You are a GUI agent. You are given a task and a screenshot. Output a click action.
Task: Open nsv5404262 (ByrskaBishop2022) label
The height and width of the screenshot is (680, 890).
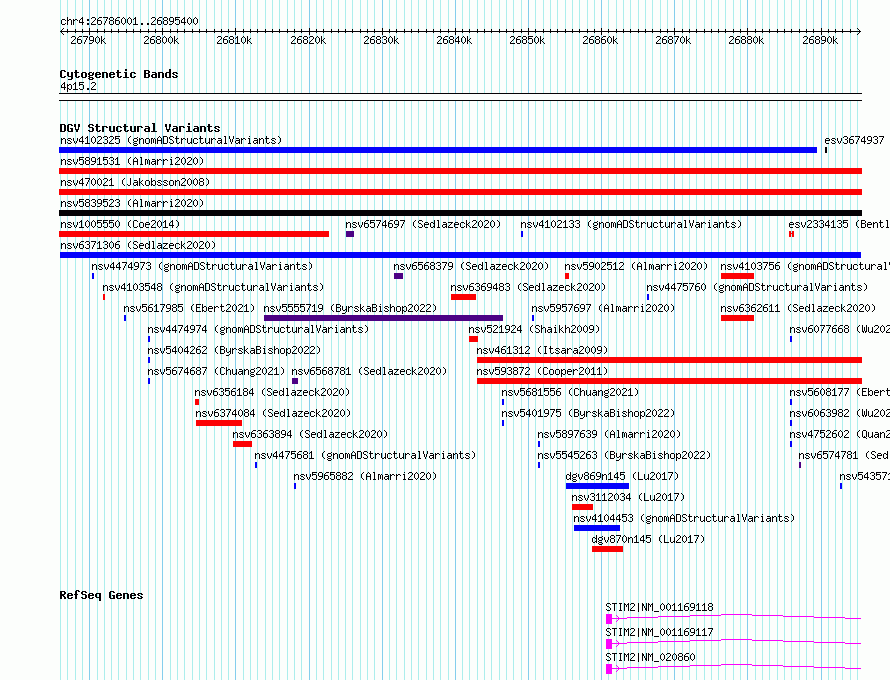click(234, 350)
